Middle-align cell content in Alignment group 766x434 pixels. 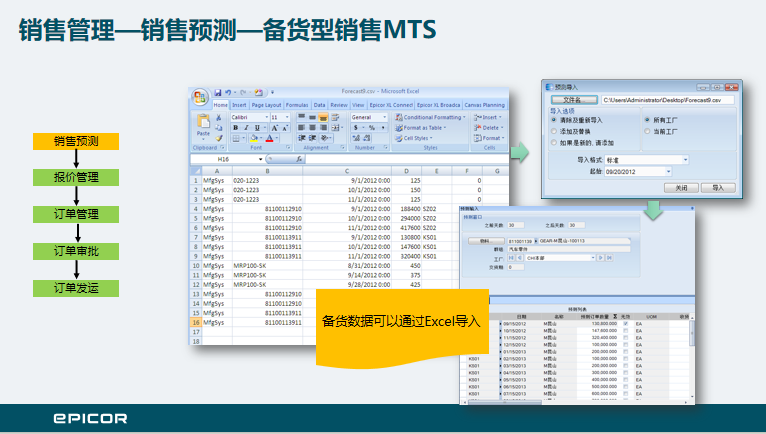[x=312, y=117]
